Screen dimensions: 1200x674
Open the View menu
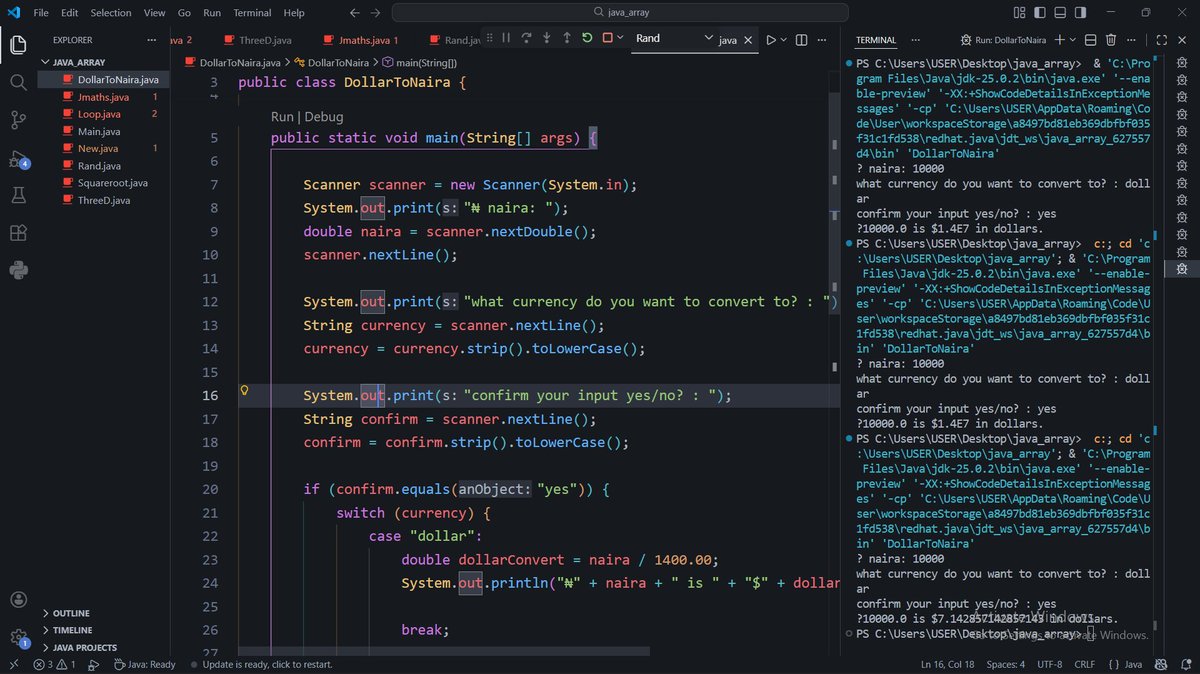[154, 13]
